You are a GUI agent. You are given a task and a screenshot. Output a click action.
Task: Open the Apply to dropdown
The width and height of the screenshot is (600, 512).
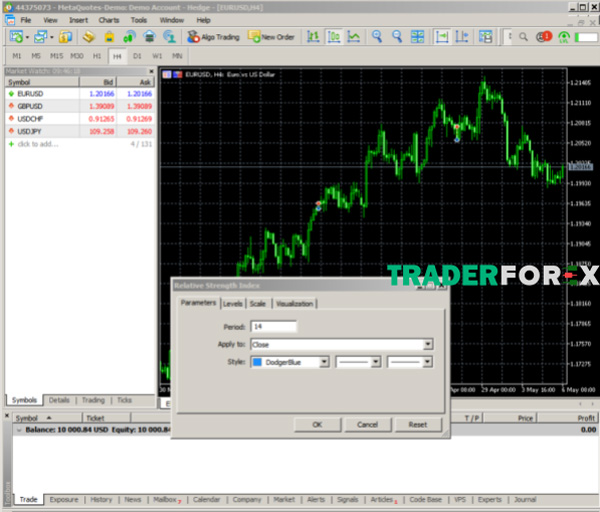click(x=428, y=344)
